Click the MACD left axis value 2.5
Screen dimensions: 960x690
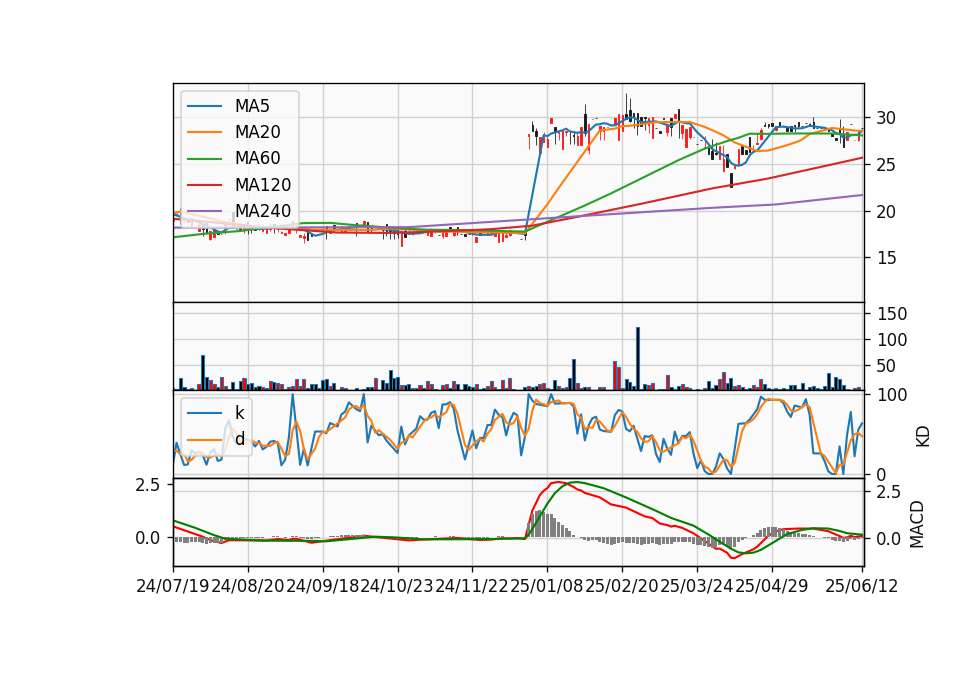click(x=148, y=485)
